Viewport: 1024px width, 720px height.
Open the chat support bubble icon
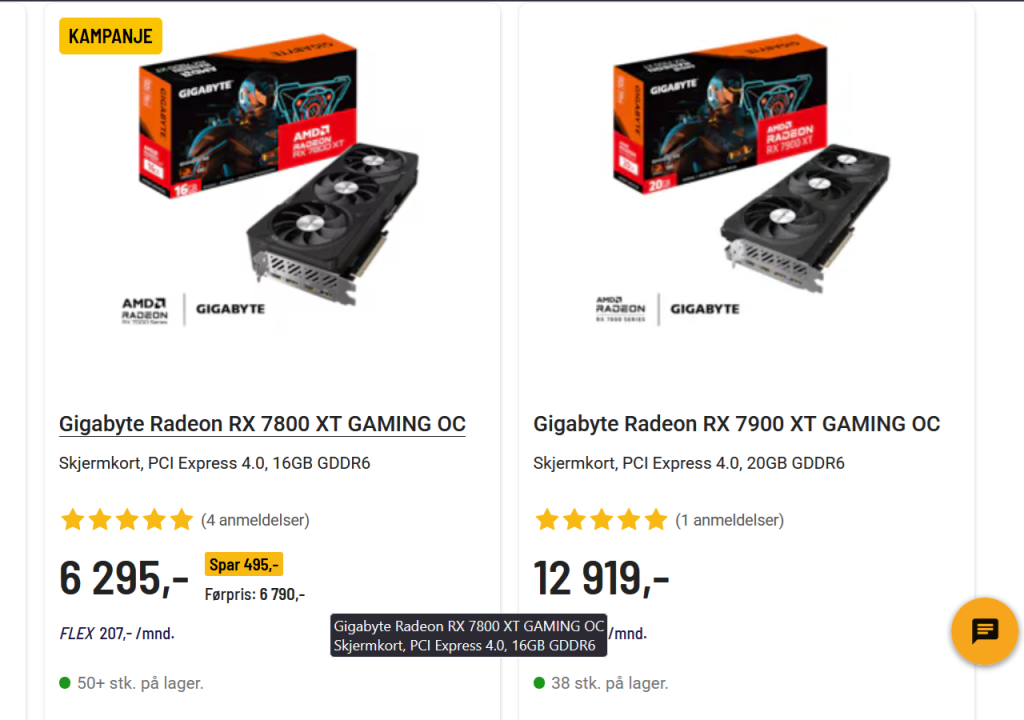[x=984, y=631]
